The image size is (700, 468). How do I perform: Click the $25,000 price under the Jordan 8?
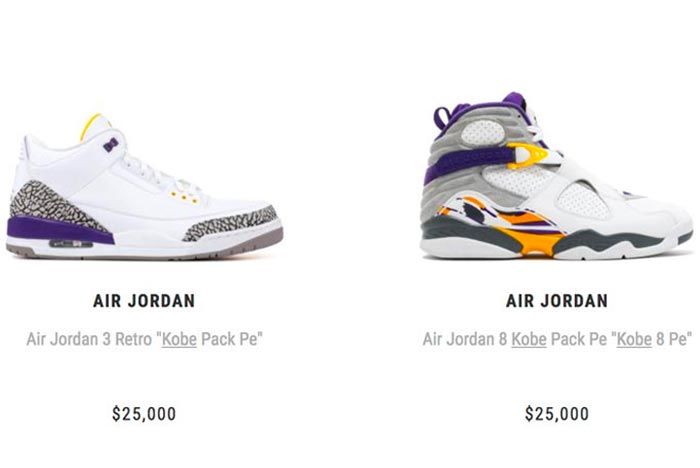[x=557, y=414]
